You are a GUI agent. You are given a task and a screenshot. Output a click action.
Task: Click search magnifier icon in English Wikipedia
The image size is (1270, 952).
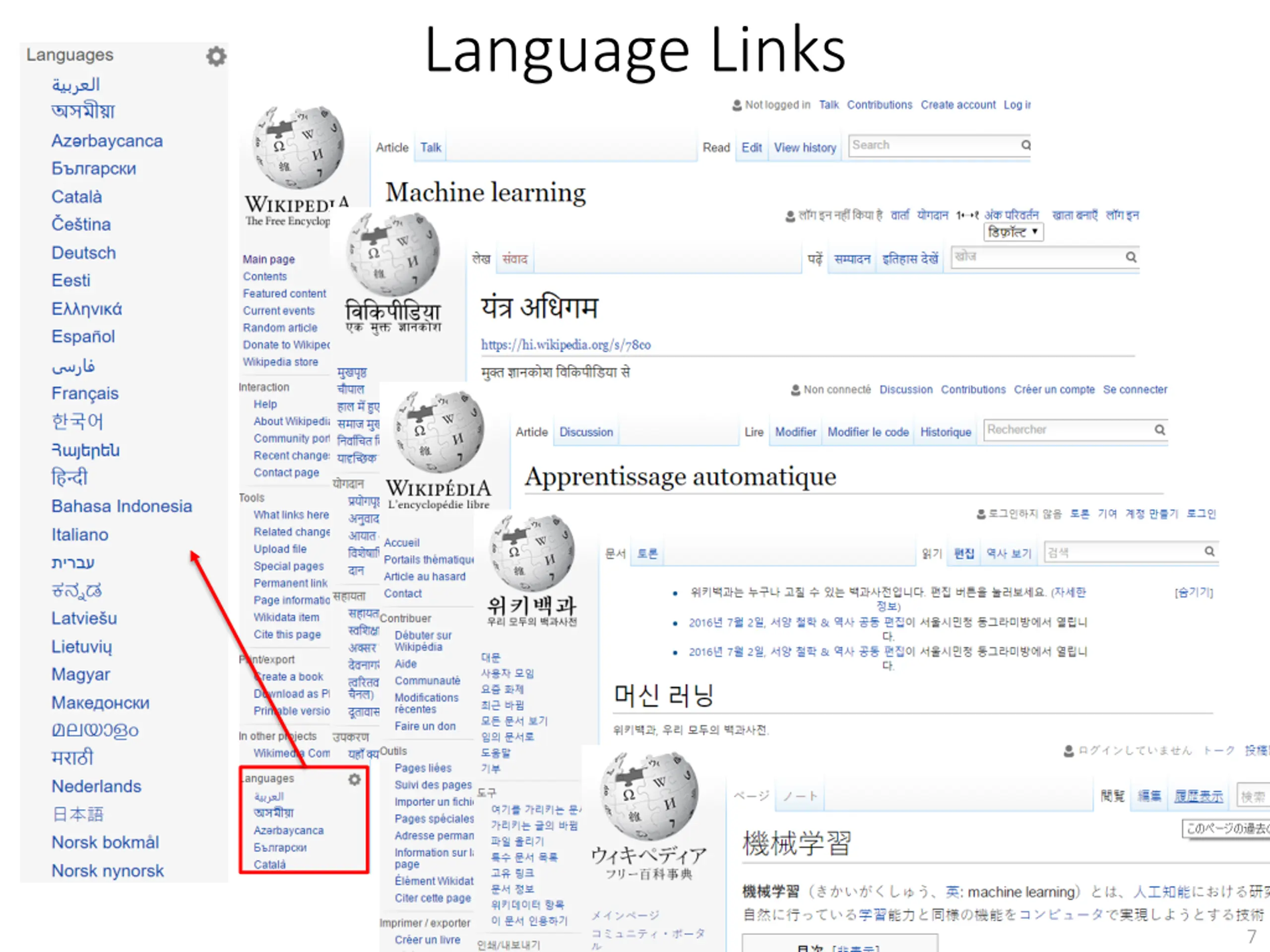click(1025, 145)
